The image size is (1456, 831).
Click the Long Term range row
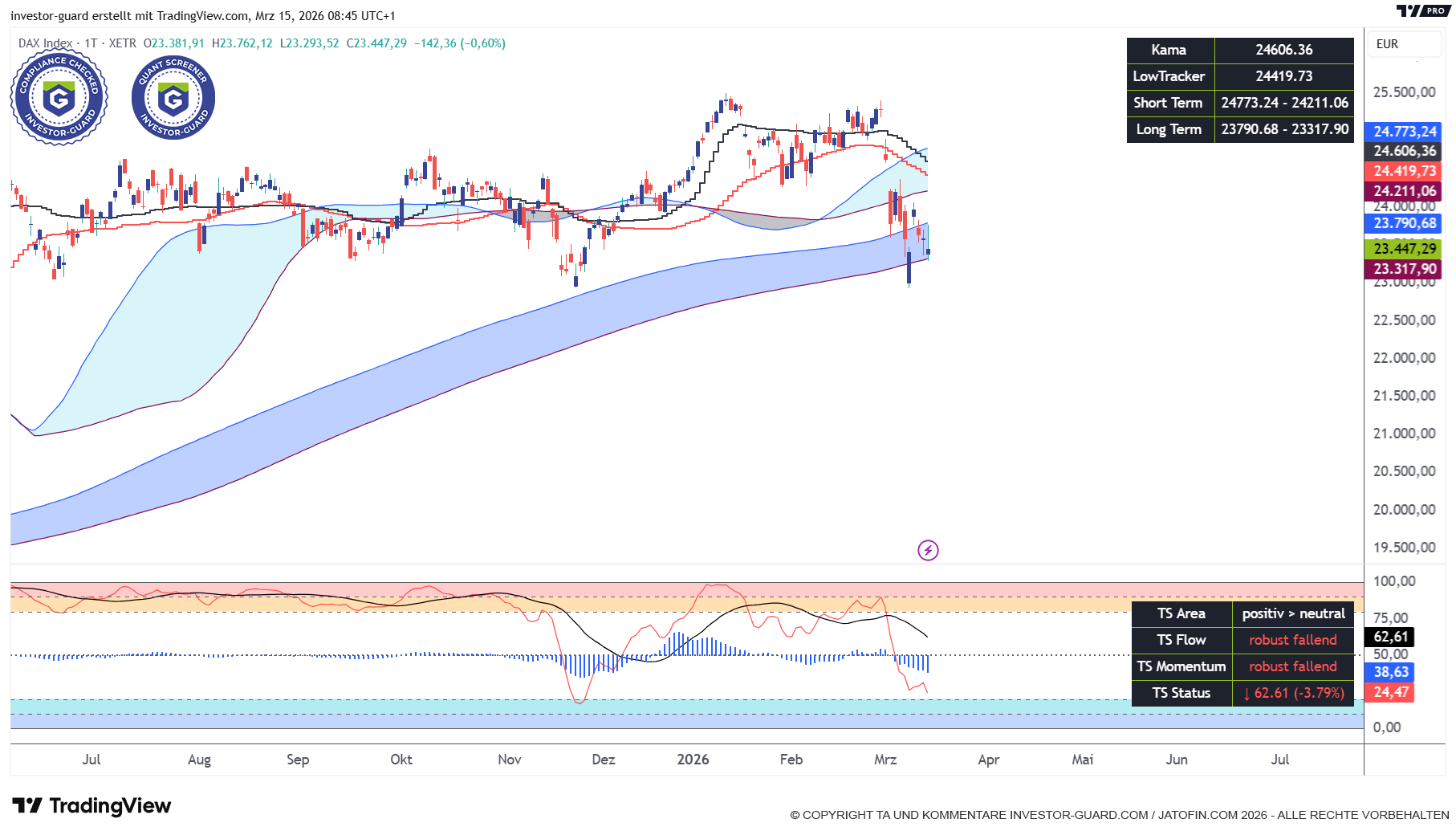click(x=1240, y=129)
